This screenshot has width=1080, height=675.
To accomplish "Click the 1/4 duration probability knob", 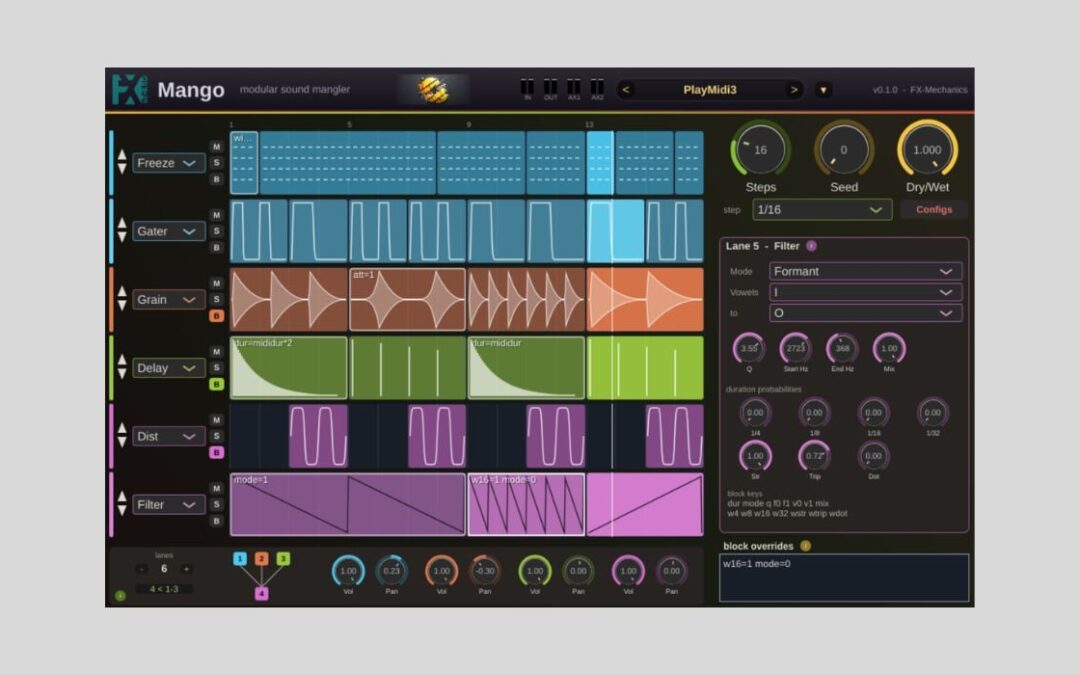I will click(755, 413).
